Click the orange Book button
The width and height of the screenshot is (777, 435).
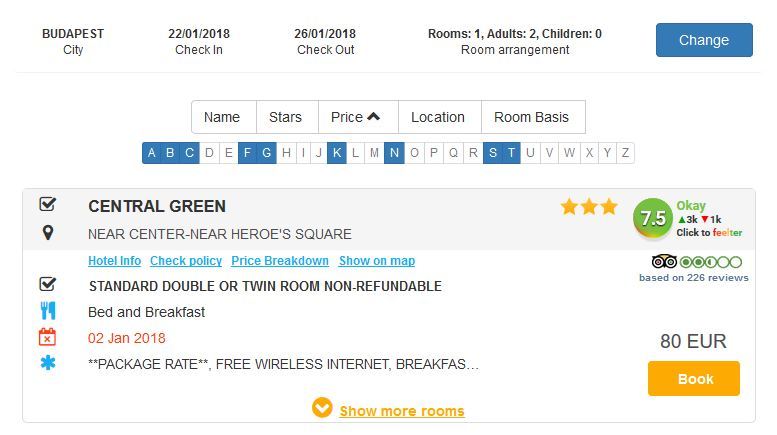(694, 379)
